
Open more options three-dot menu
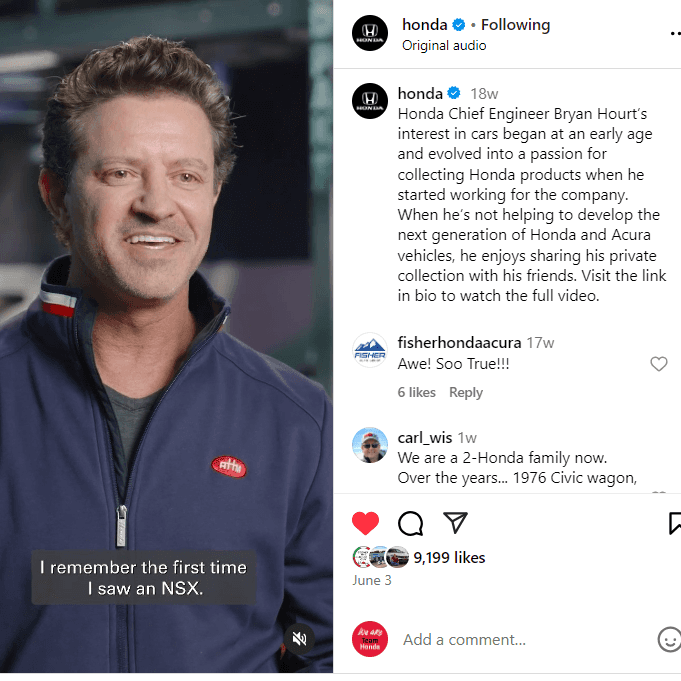675,33
